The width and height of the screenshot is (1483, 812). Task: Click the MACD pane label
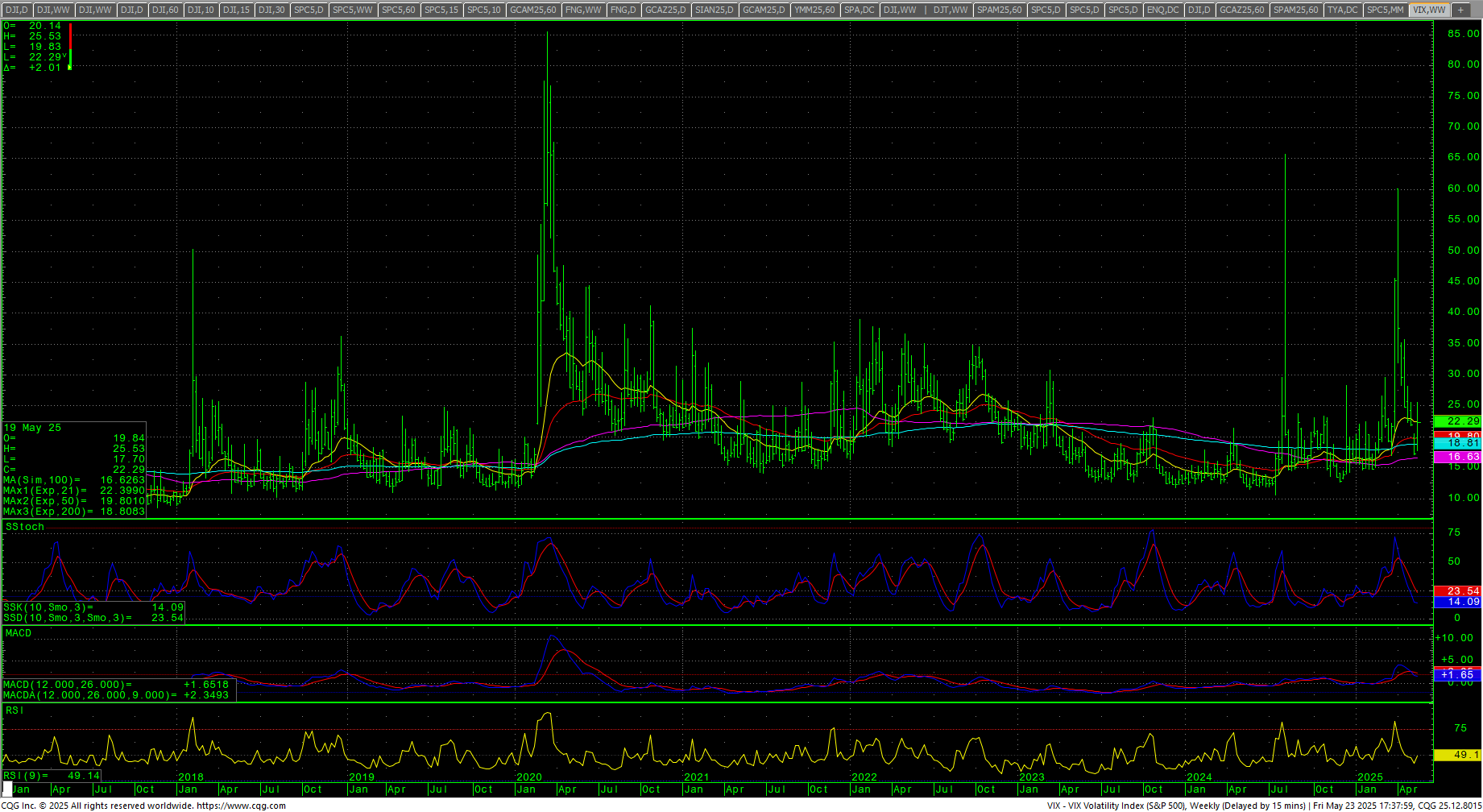(19, 633)
